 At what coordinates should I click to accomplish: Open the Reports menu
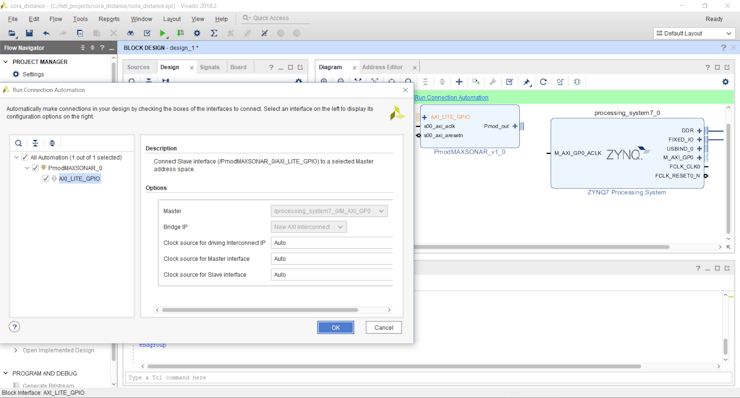(109, 19)
